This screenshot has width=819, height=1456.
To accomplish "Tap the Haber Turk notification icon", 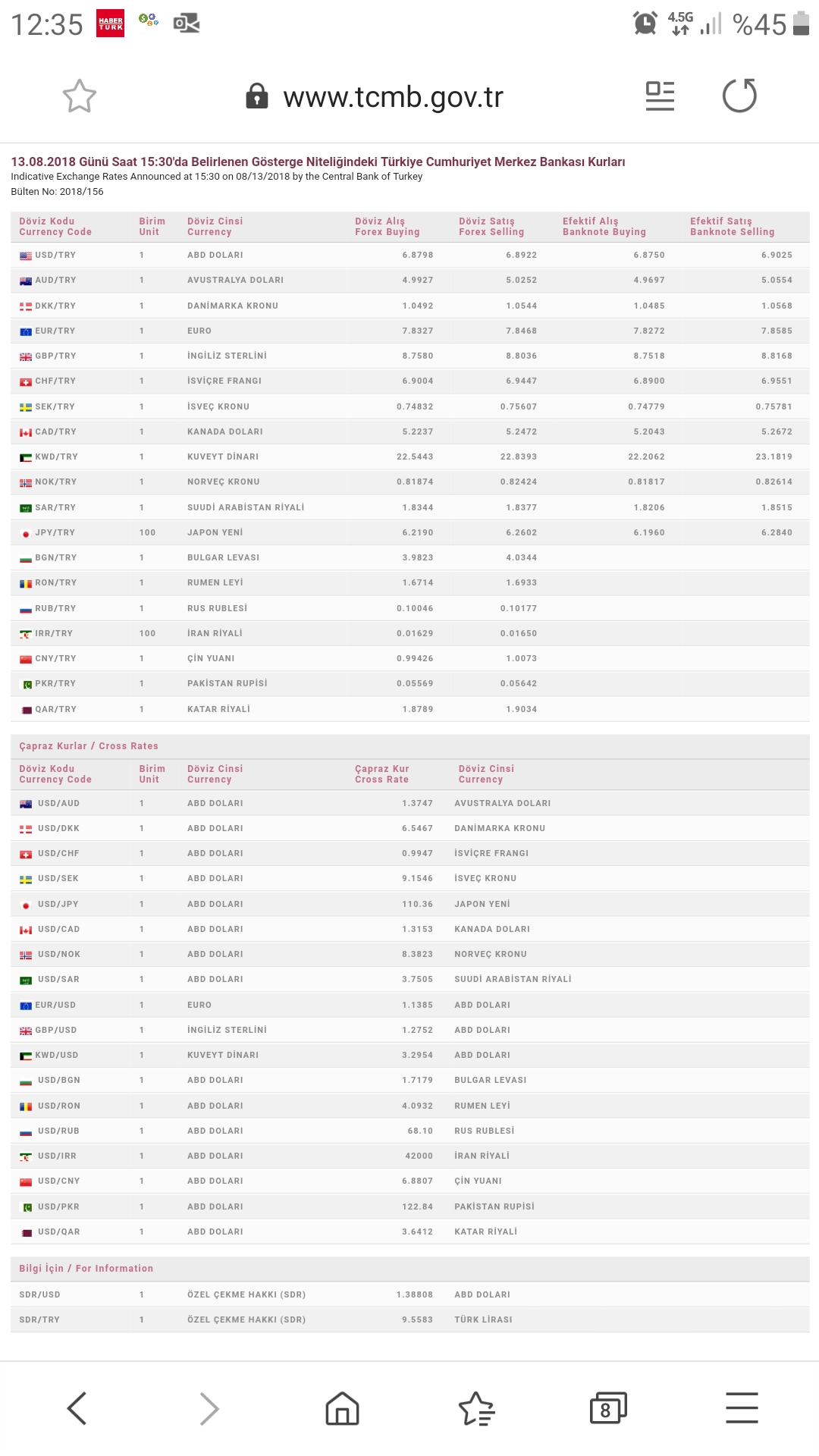I will coord(111,24).
